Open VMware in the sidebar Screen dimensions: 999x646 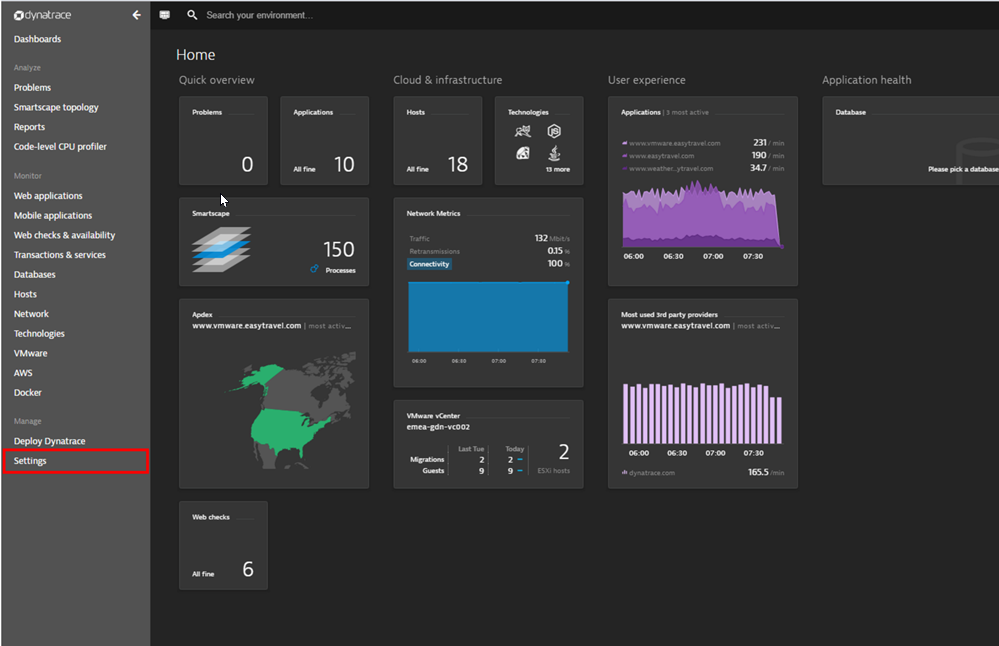click(x=31, y=354)
